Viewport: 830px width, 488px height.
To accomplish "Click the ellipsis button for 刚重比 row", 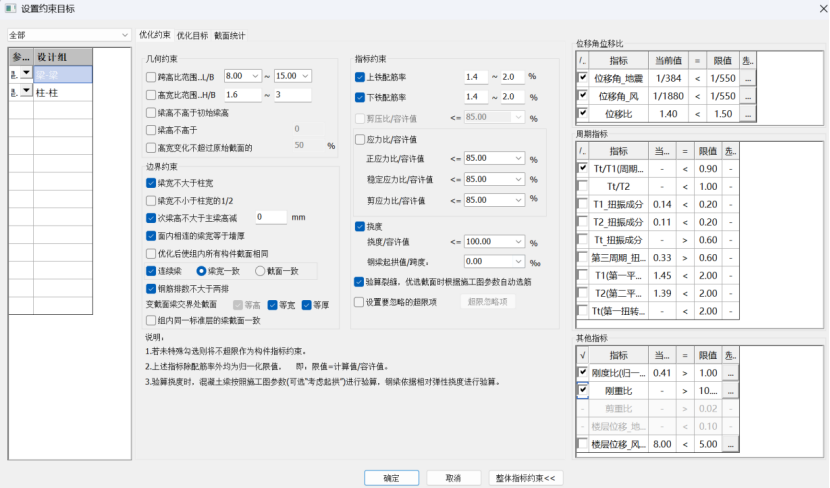I will 729,391.
